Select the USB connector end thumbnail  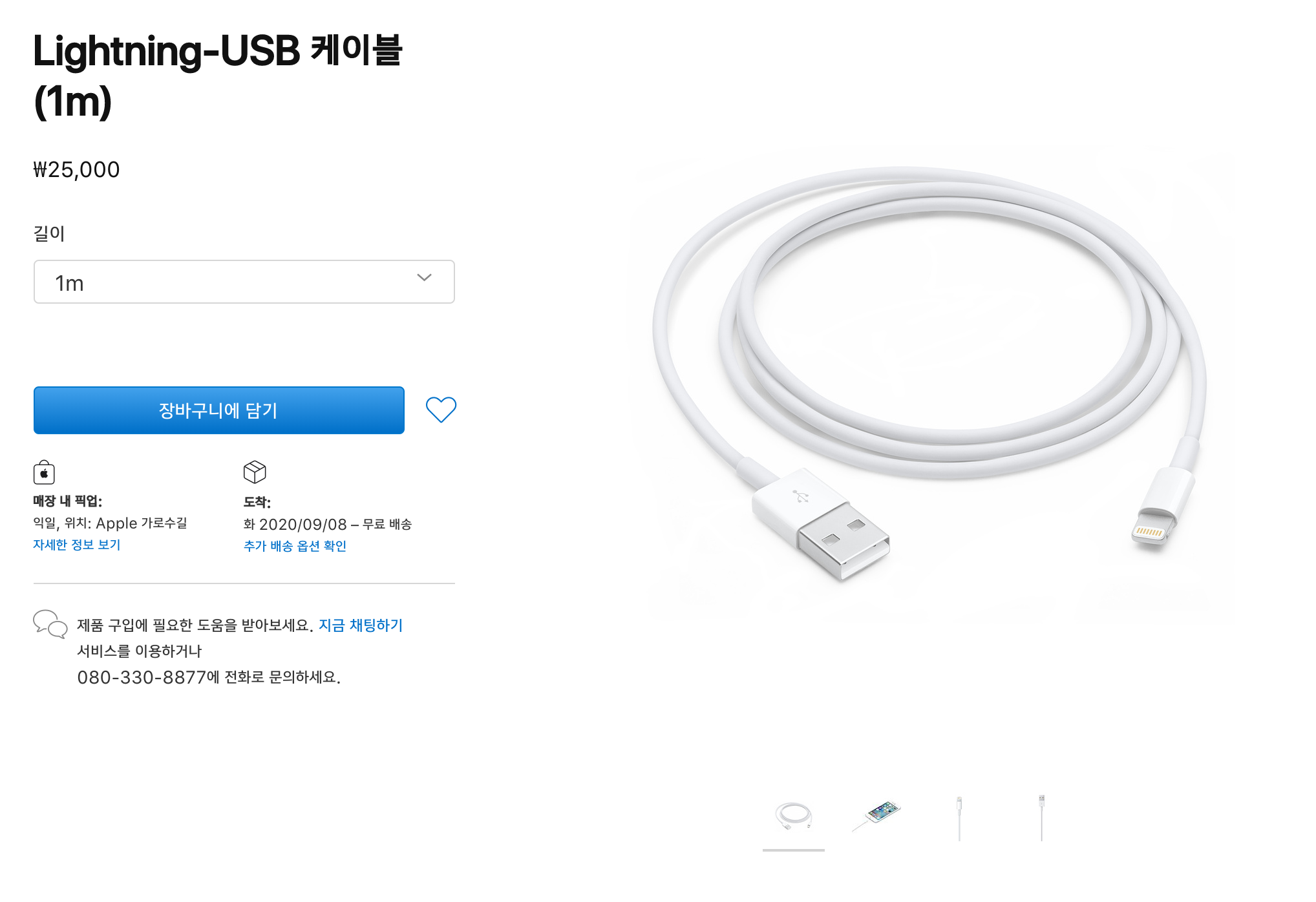1042,816
